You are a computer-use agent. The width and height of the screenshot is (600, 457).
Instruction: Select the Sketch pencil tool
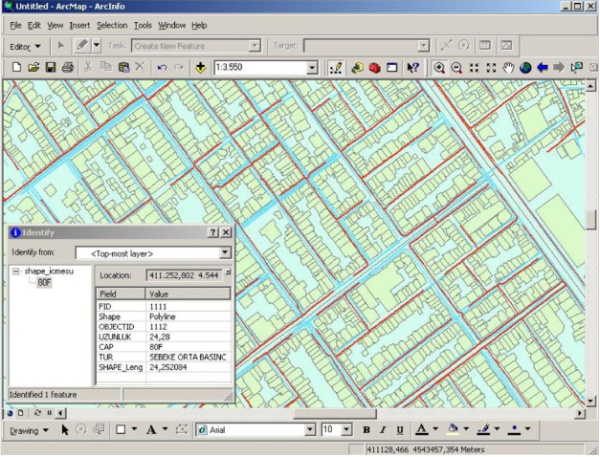coord(80,45)
